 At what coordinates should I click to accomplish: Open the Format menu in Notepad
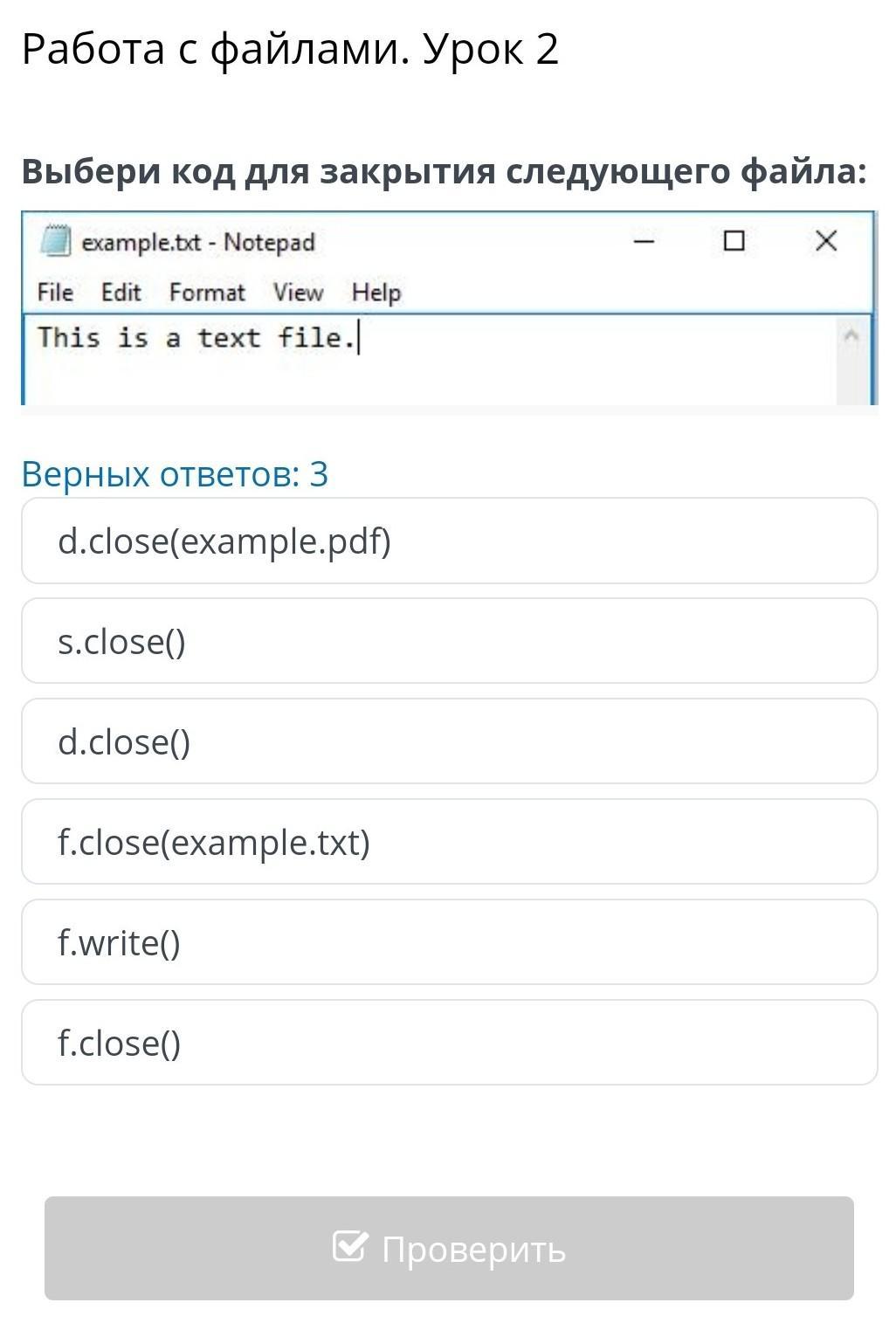(207, 293)
